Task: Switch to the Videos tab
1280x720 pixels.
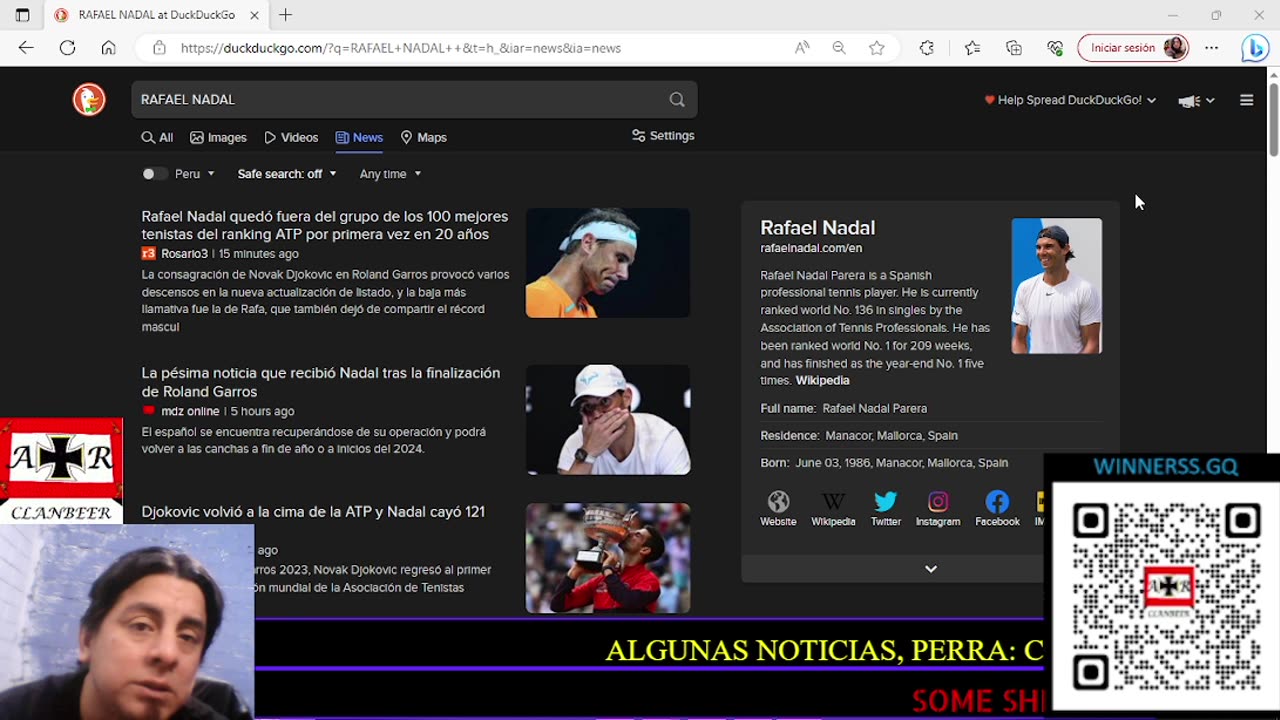Action: coord(291,138)
